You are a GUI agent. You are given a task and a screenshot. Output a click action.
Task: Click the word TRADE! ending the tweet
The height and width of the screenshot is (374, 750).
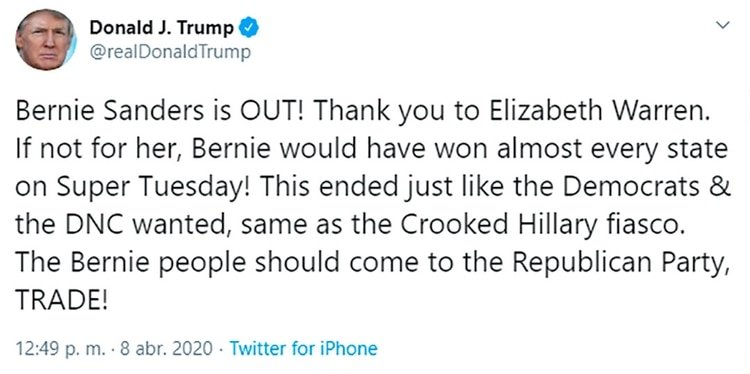click(x=62, y=300)
